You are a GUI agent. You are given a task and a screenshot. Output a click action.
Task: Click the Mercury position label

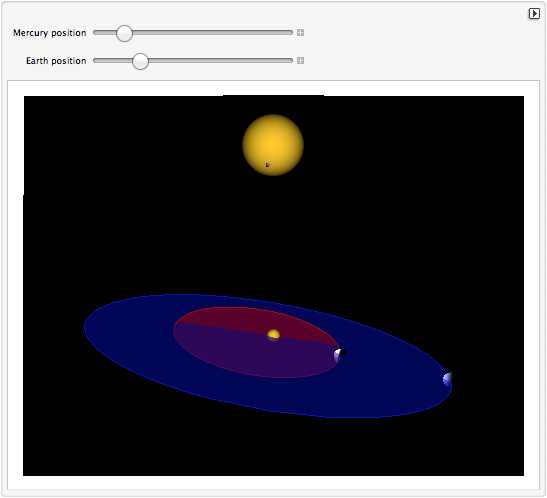point(50,33)
